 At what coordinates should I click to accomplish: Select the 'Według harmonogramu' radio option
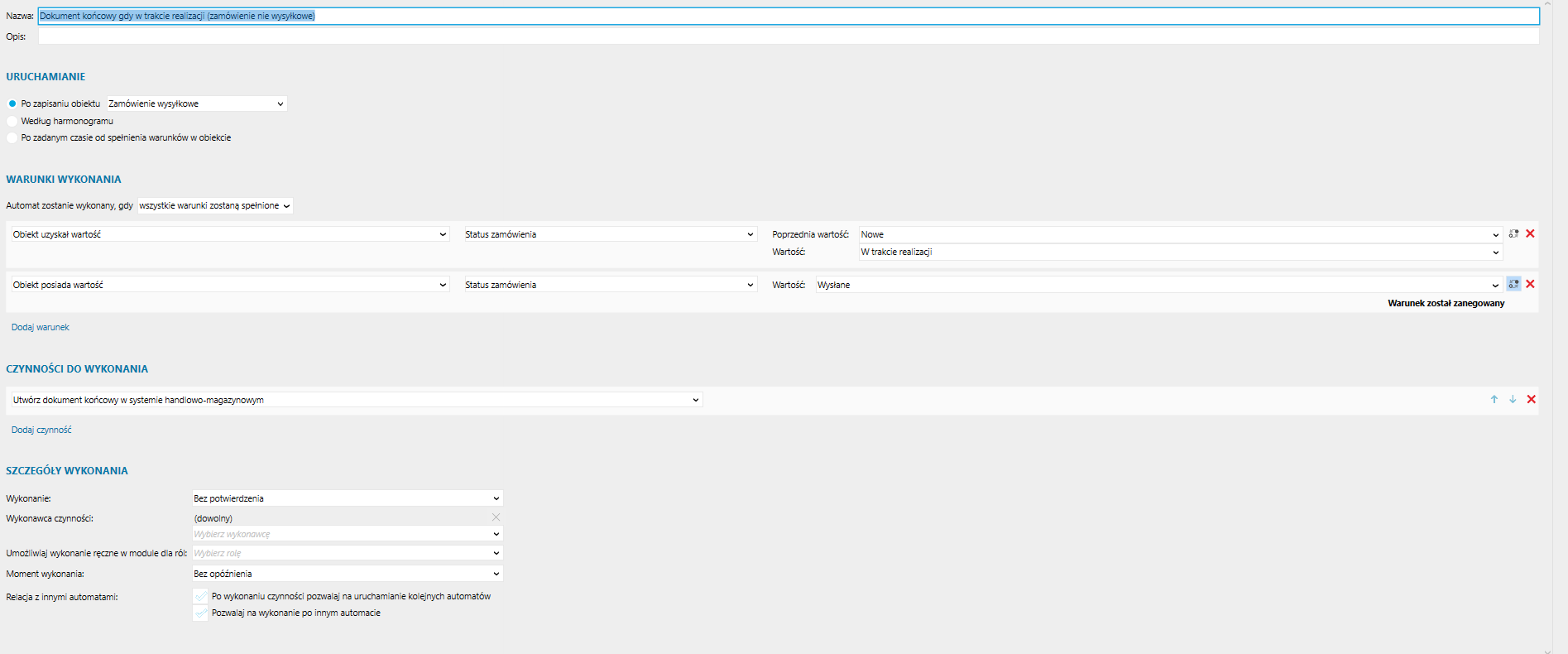click(x=12, y=121)
